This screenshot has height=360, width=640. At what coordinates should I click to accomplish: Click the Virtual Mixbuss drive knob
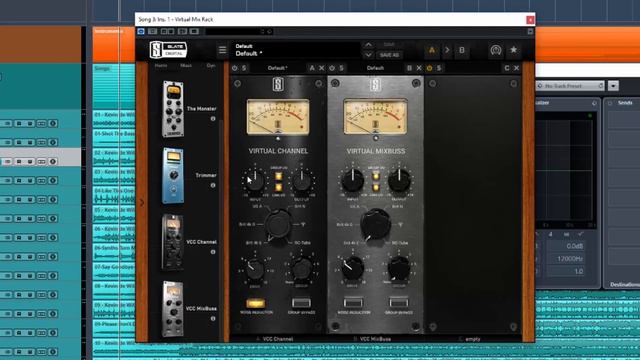353,269
